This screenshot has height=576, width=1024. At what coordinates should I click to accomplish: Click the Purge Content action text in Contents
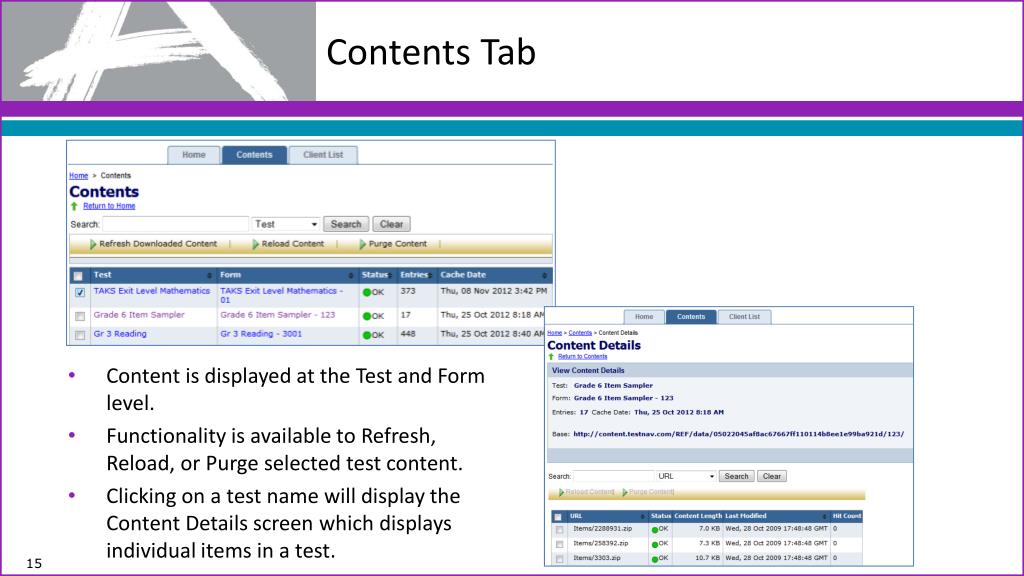(x=398, y=244)
